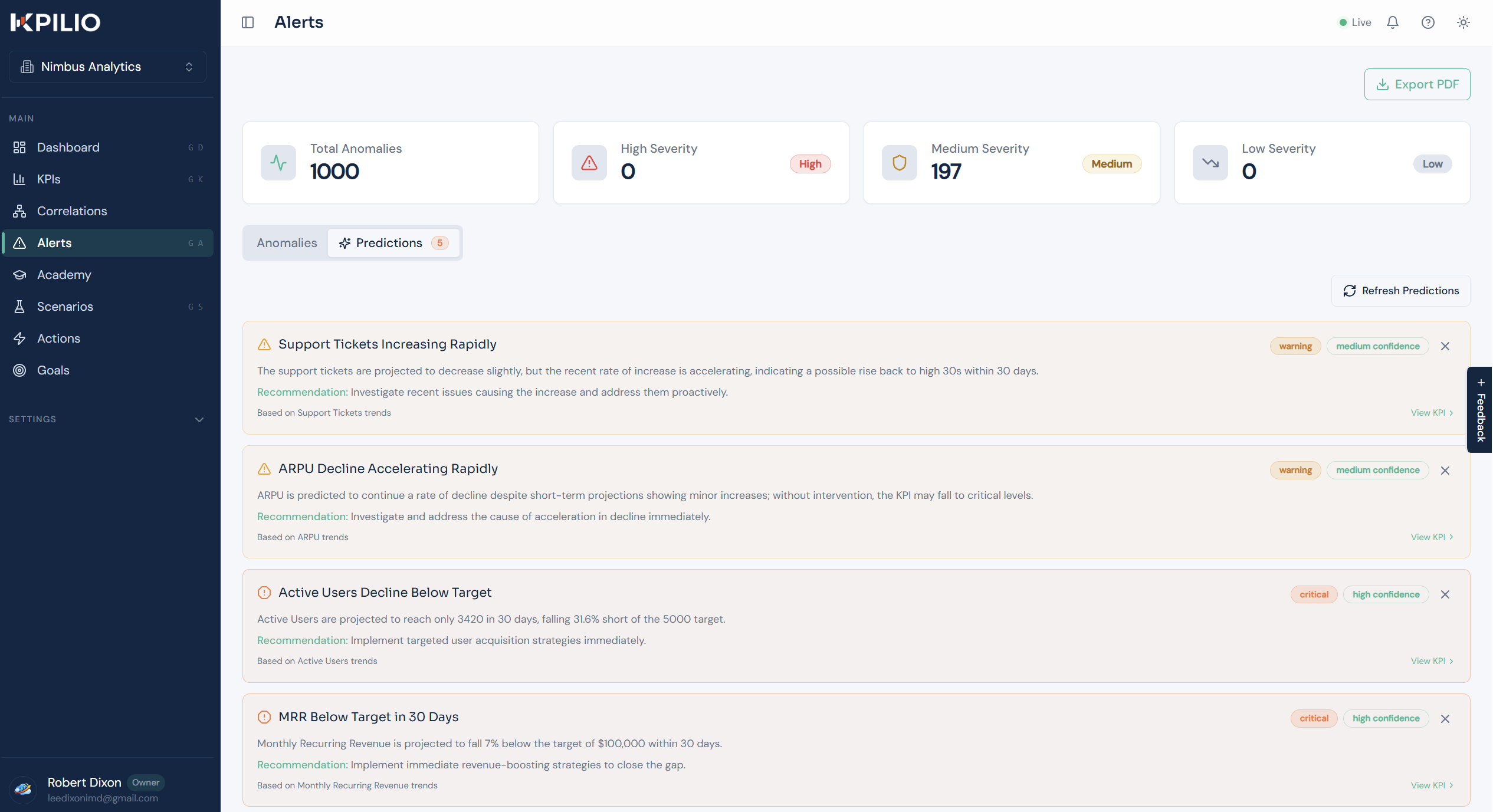Click the Medium Severity shield icon
Image resolution: width=1493 pixels, height=812 pixels.
click(x=899, y=163)
